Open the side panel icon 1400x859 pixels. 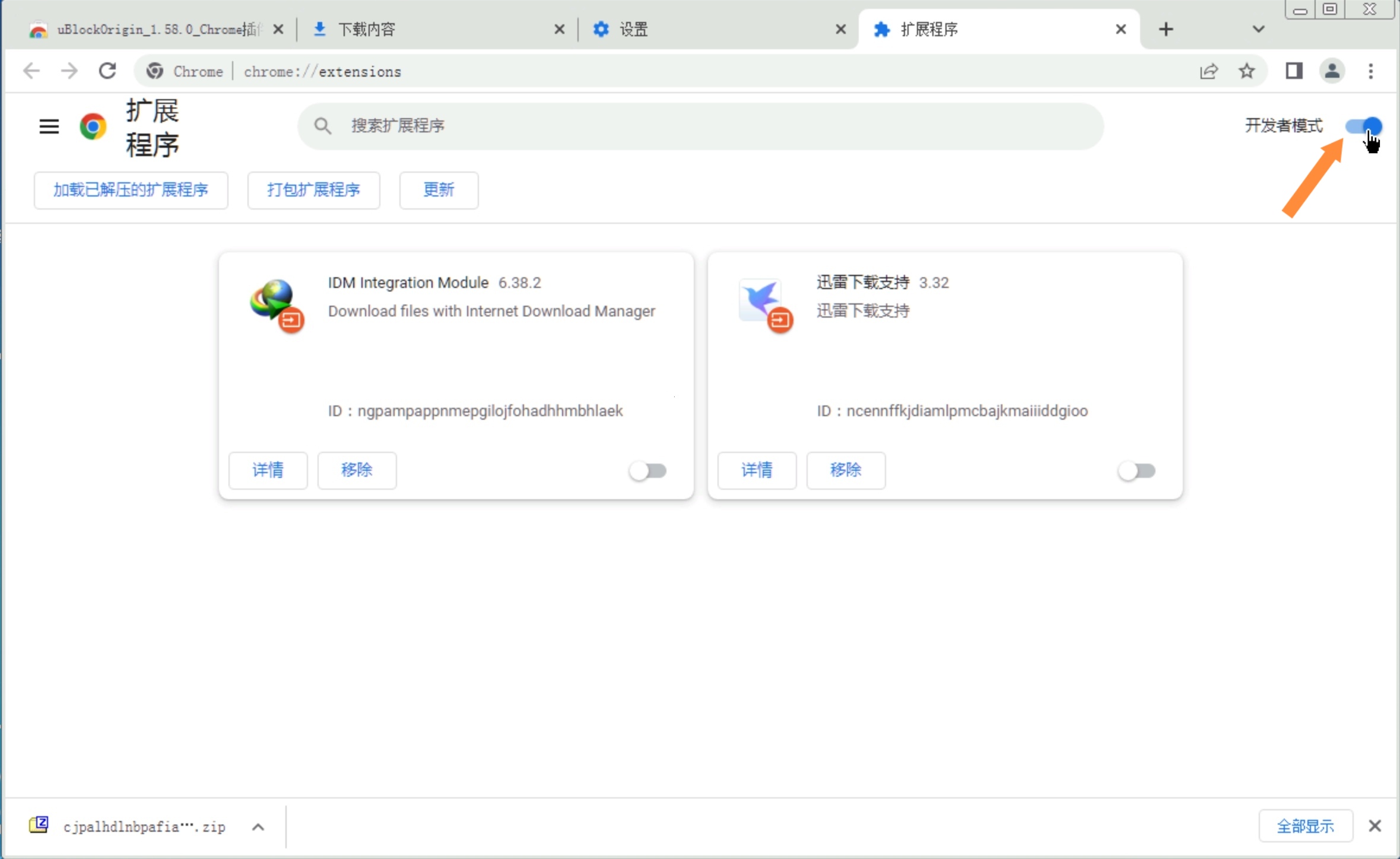tap(1294, 71)
